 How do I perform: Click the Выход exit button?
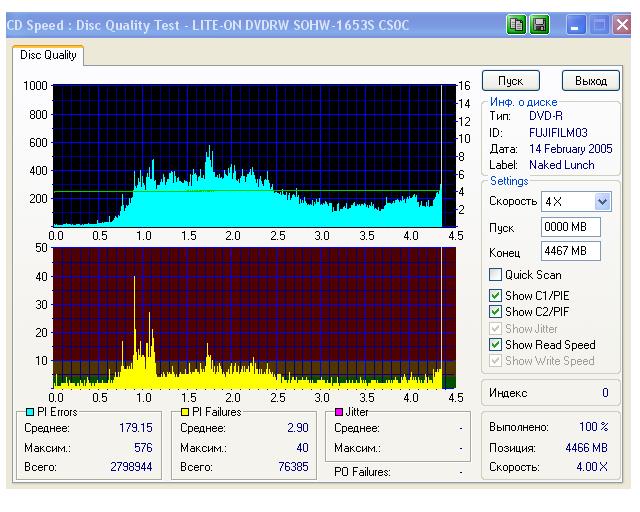[x=591, y=80]
